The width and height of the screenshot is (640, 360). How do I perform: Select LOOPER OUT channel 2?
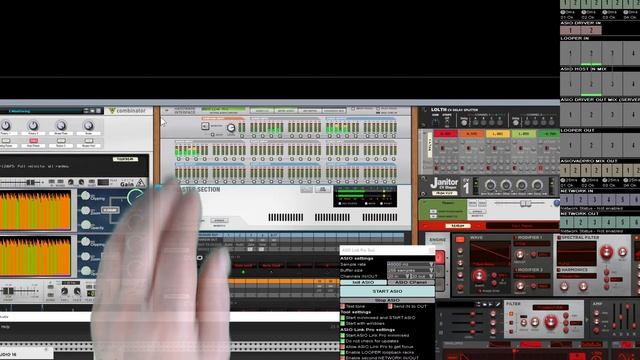[x=591, y=145]
